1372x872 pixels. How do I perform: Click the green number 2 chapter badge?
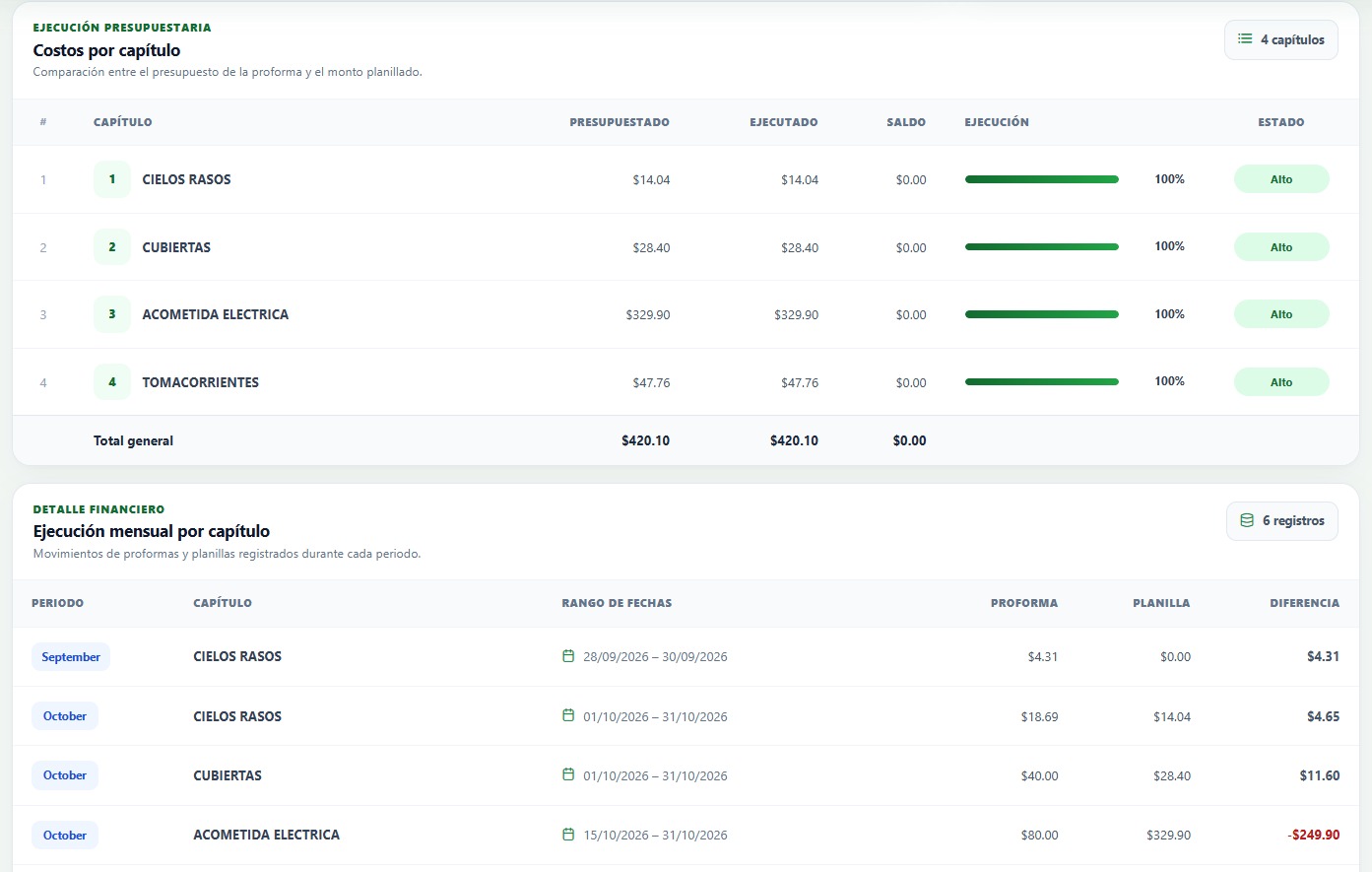click(112, 247)
